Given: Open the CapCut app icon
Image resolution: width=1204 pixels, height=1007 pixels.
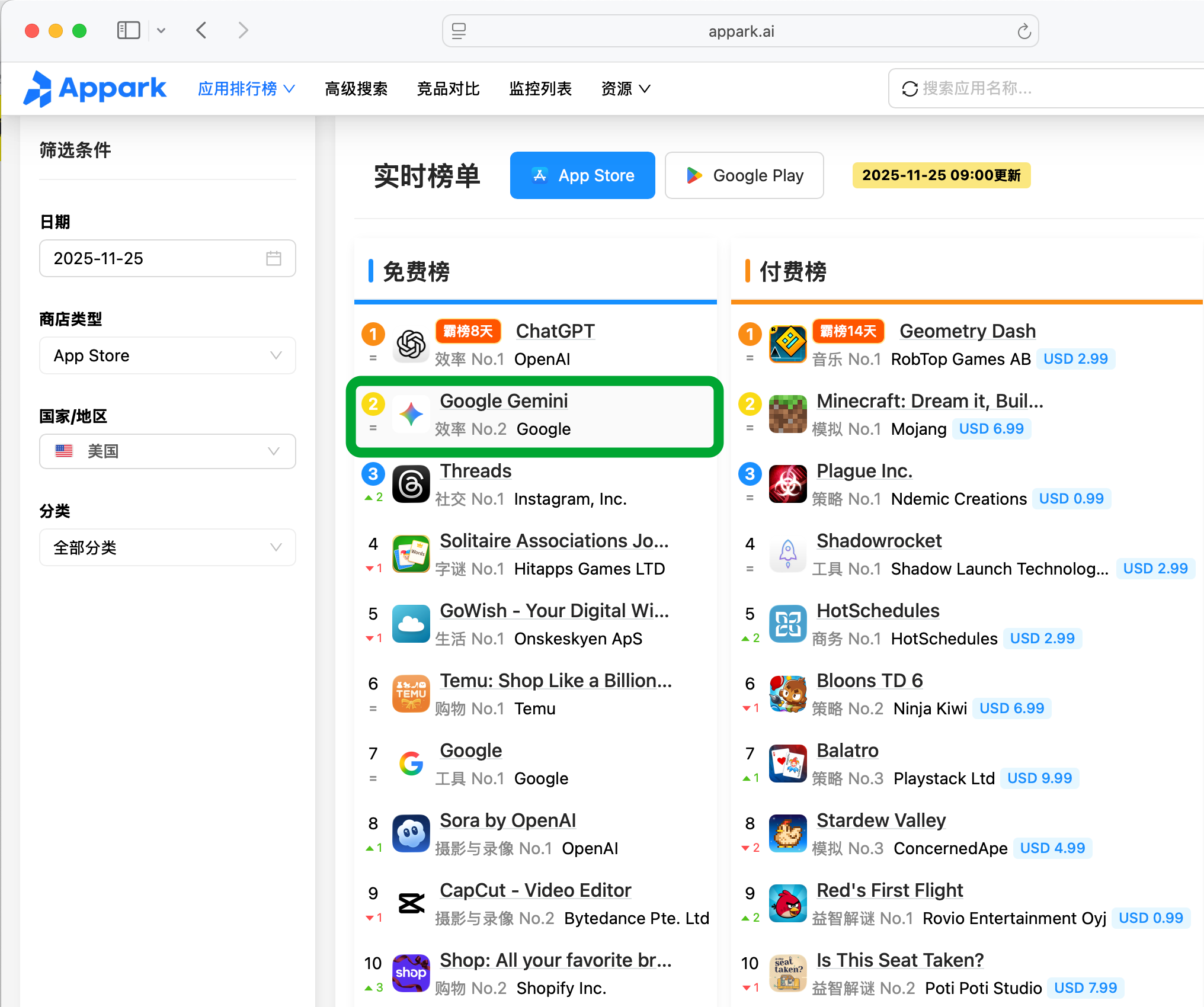Looking at the screenshot, I should (x=411, y=904).
